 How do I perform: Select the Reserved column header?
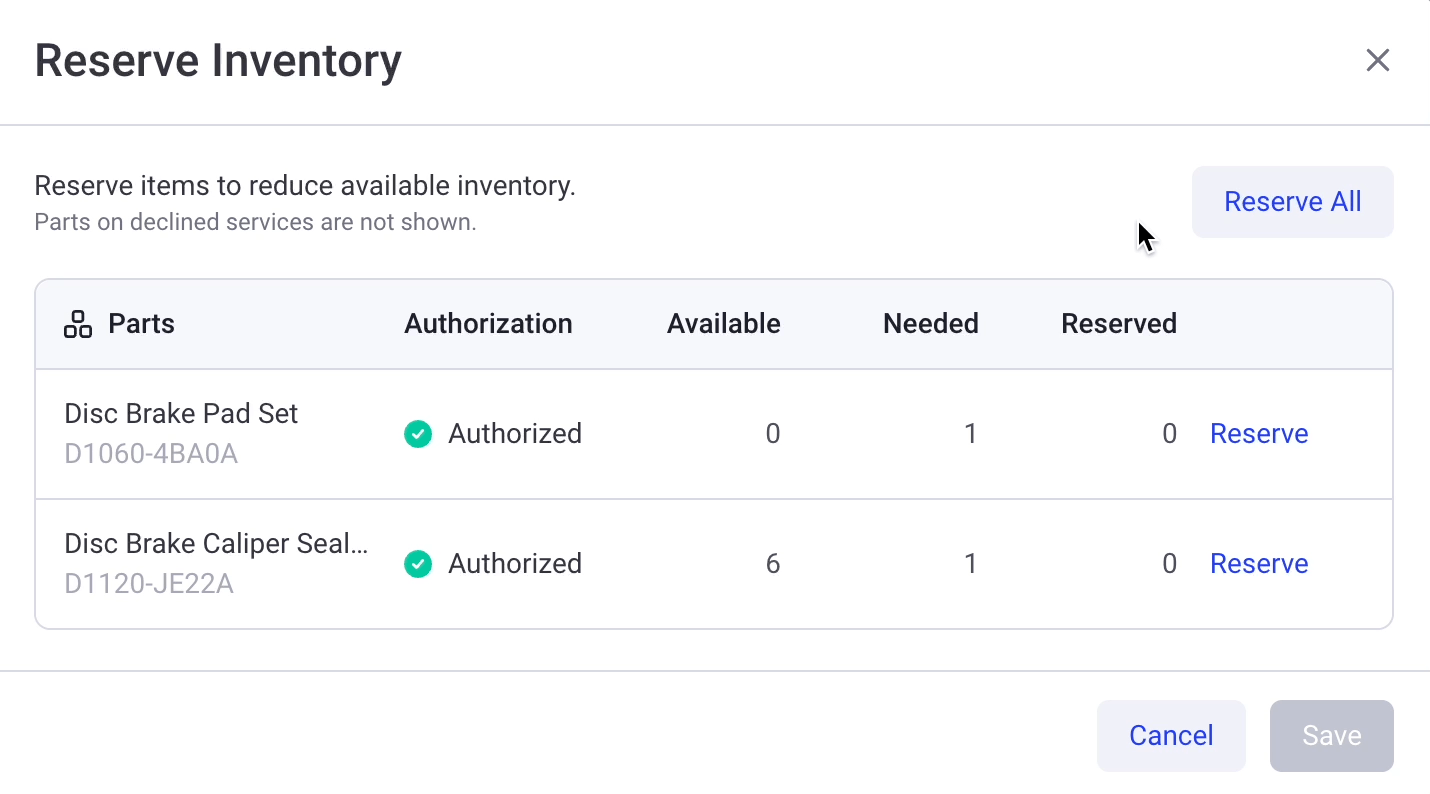[1119, 323]
